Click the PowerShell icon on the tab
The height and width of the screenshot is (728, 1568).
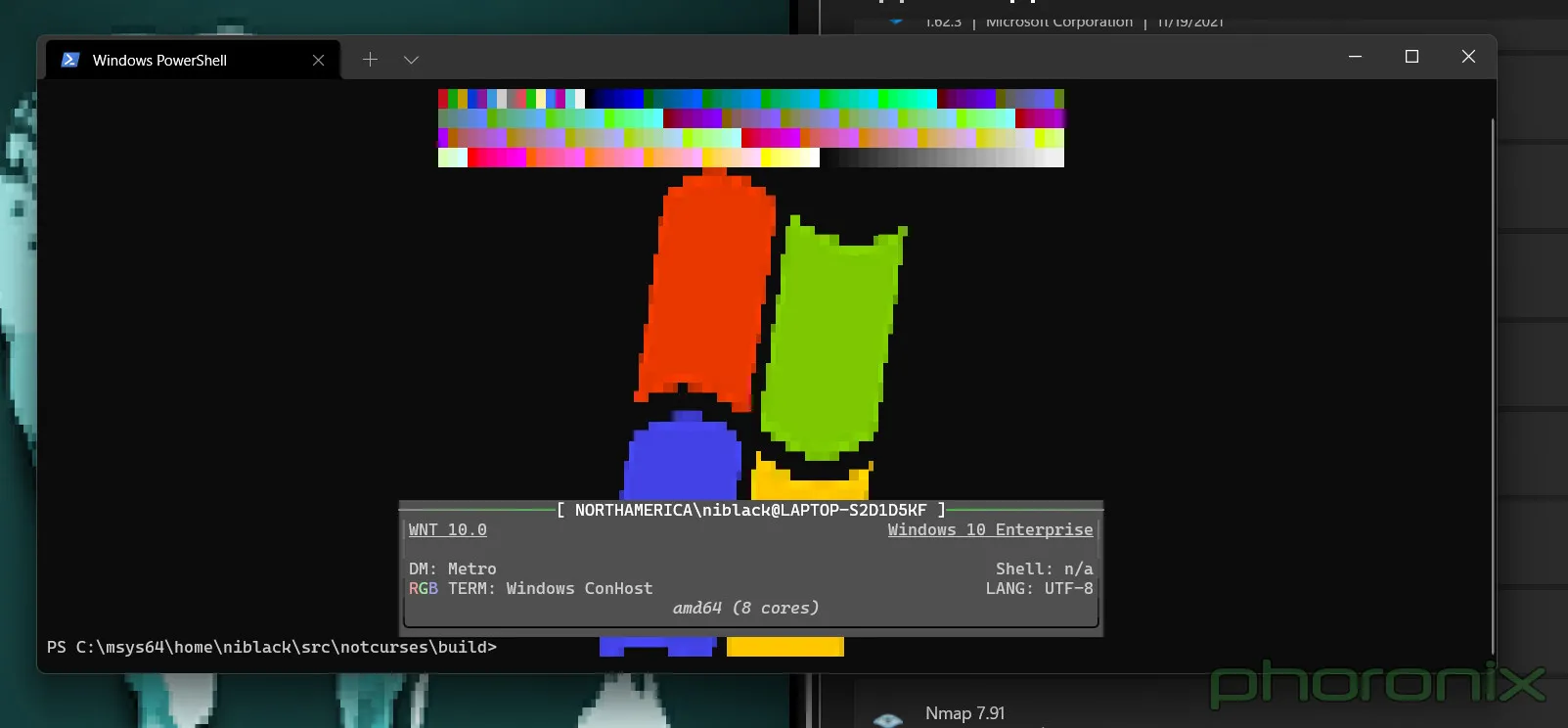(x=70, y=60)
